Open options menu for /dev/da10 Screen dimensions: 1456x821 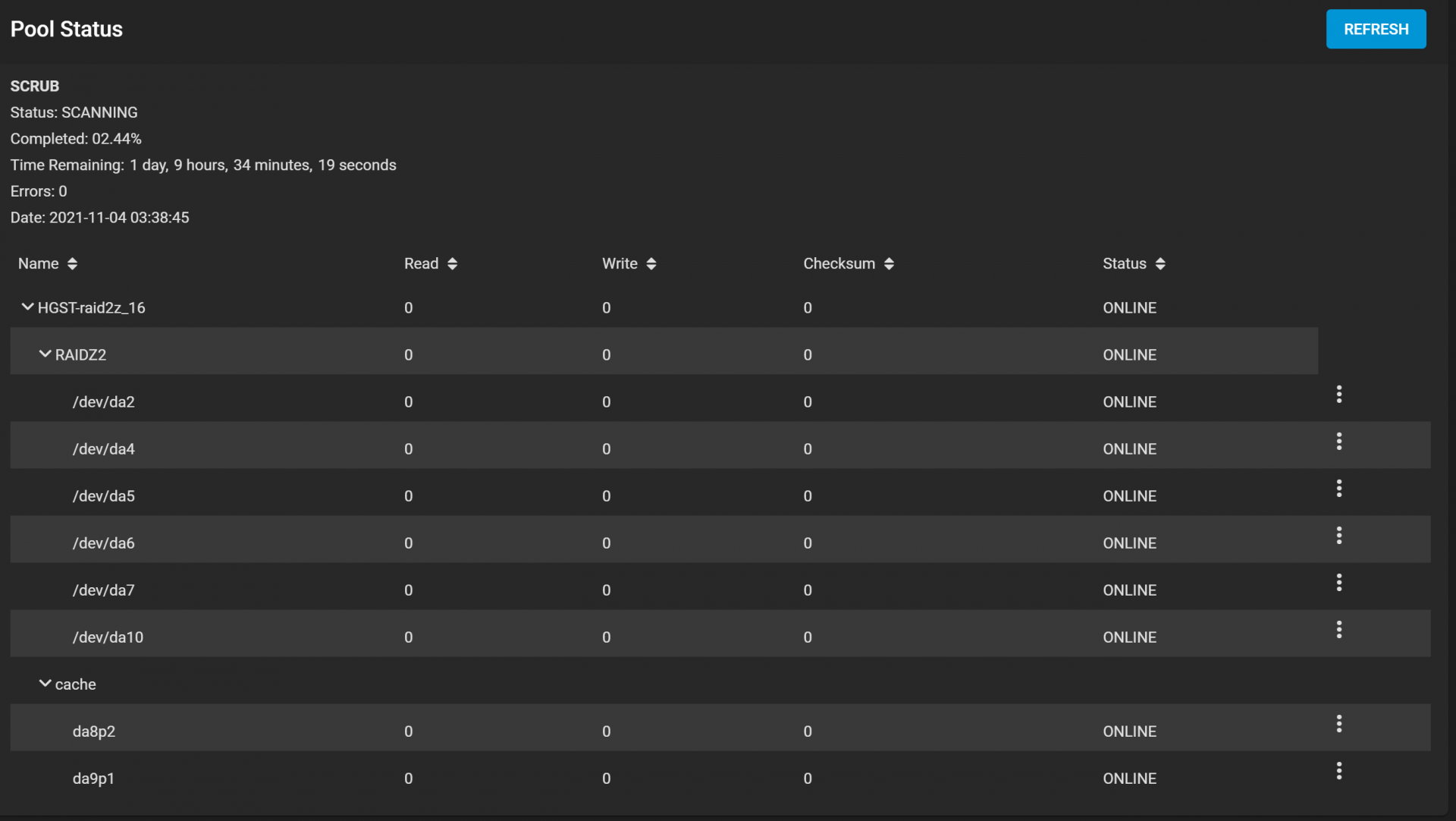coord(1339,630)
